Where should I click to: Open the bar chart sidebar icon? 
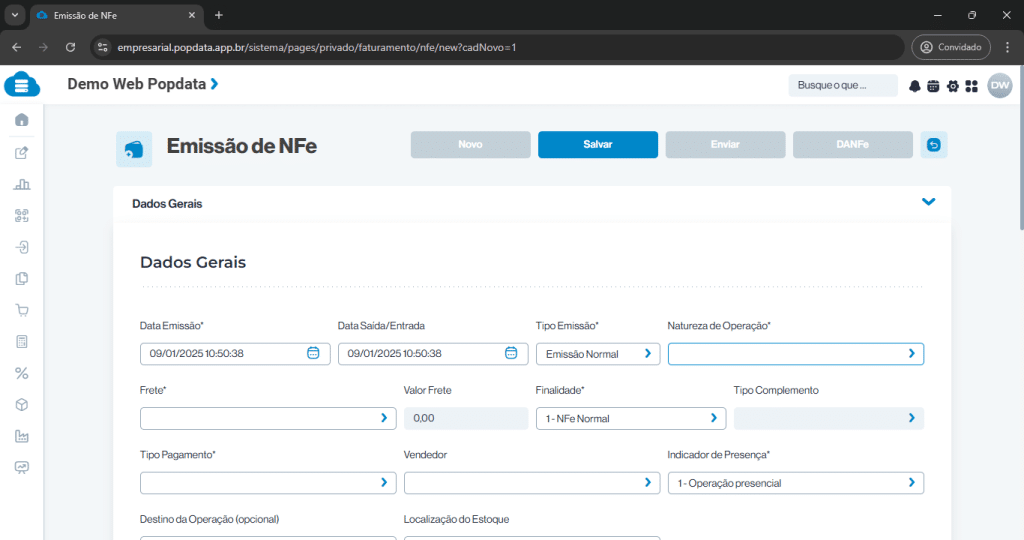(22, 184)
